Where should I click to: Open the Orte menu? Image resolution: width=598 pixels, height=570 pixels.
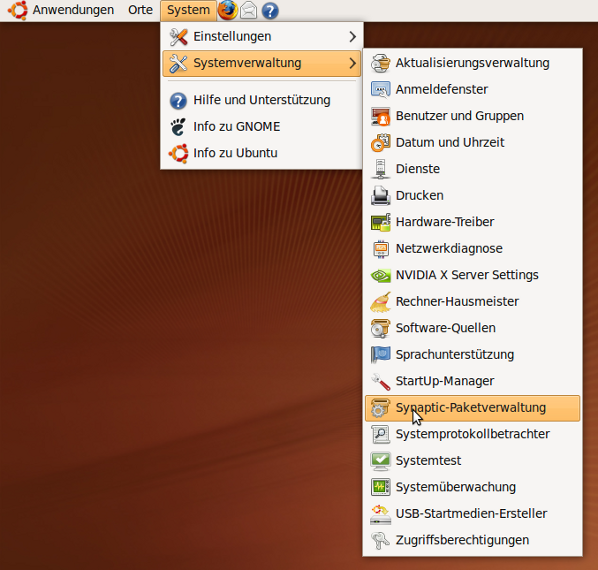(140, 10)
